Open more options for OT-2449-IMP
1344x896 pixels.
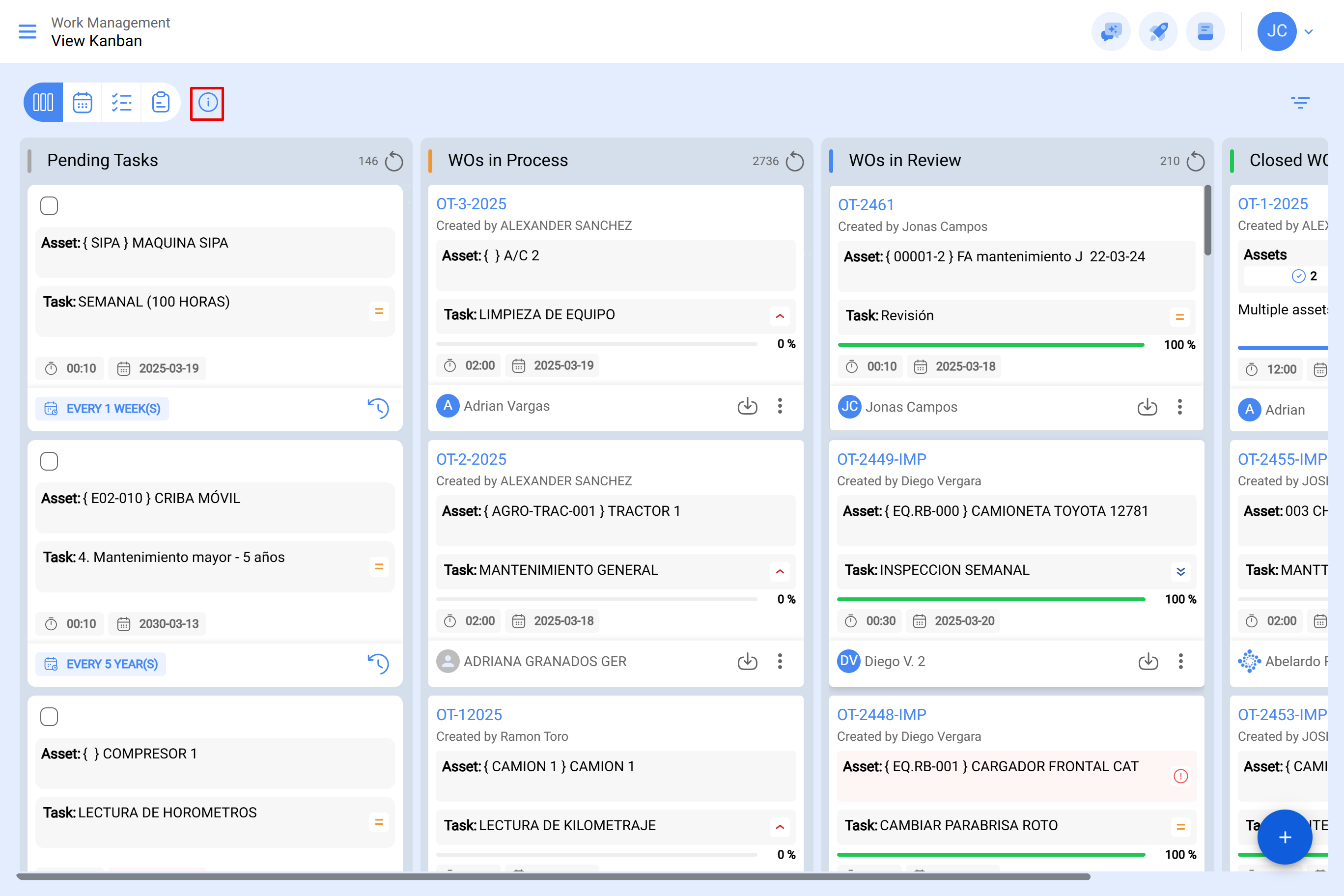1181,662
